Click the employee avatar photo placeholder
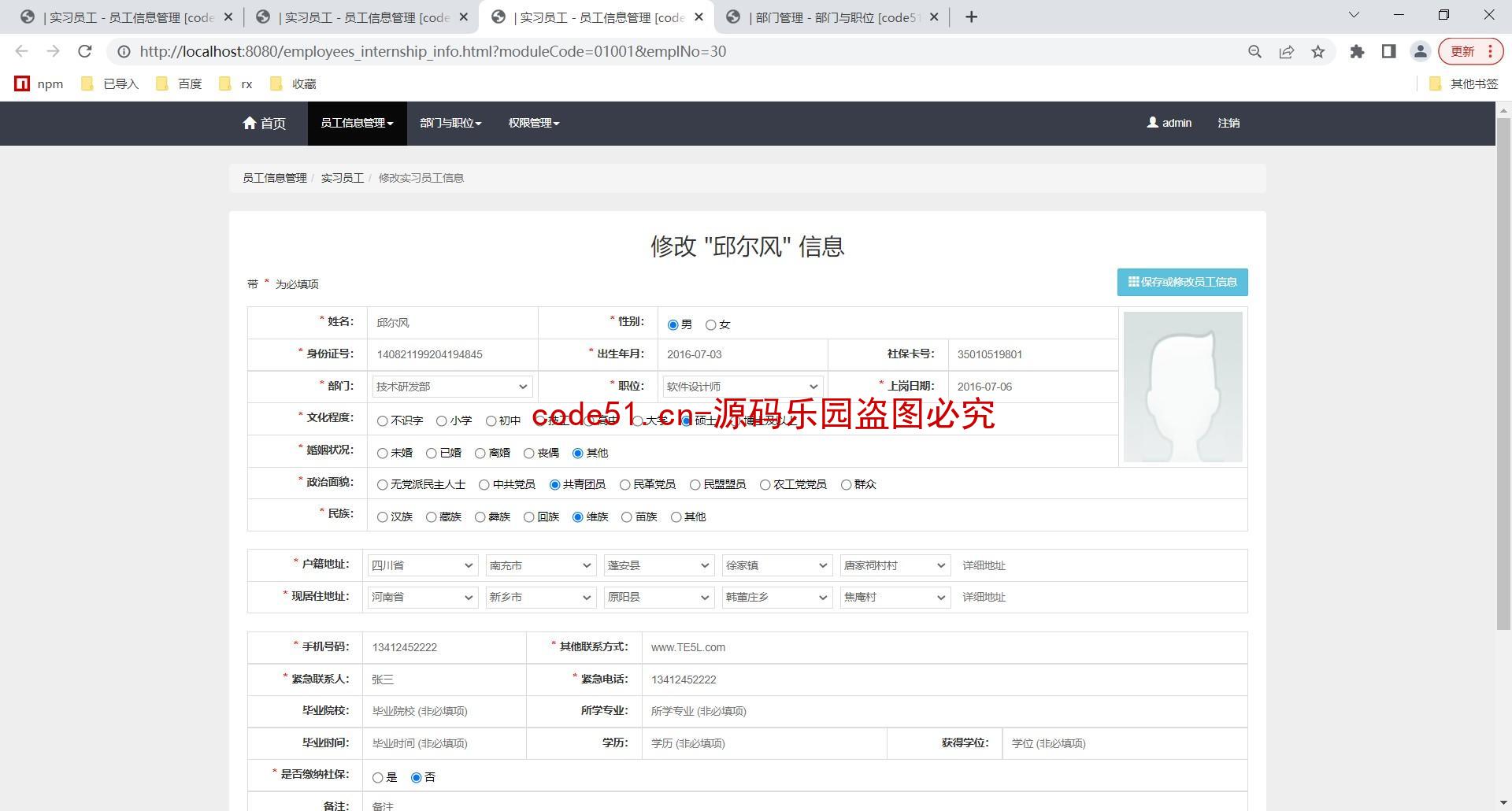The width and height of the screenshot is (1512, 811). coord(1183,387)
